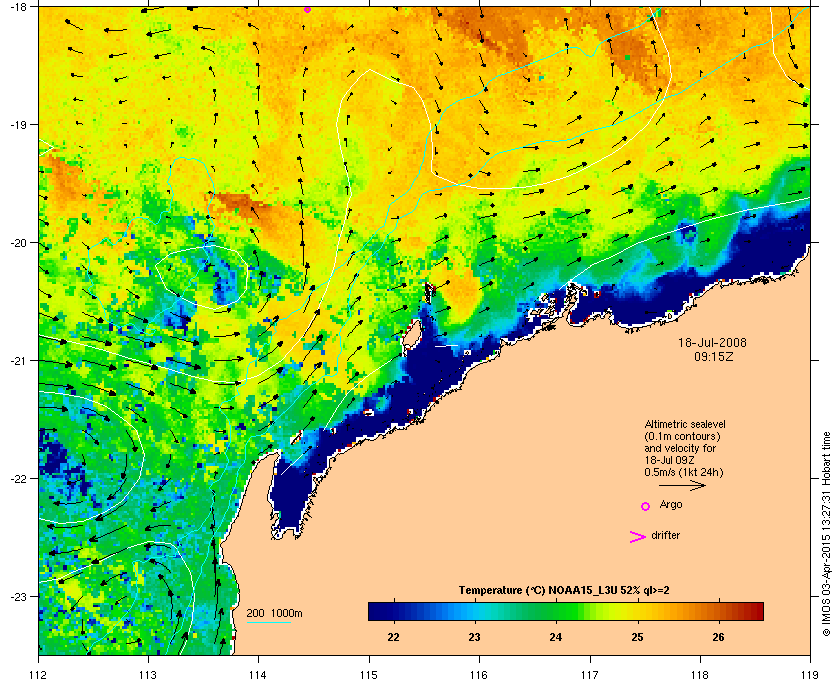The image size is (840, 680).
Task: Select the 18-Jul-2008 date label
Action: coord(712,342)
